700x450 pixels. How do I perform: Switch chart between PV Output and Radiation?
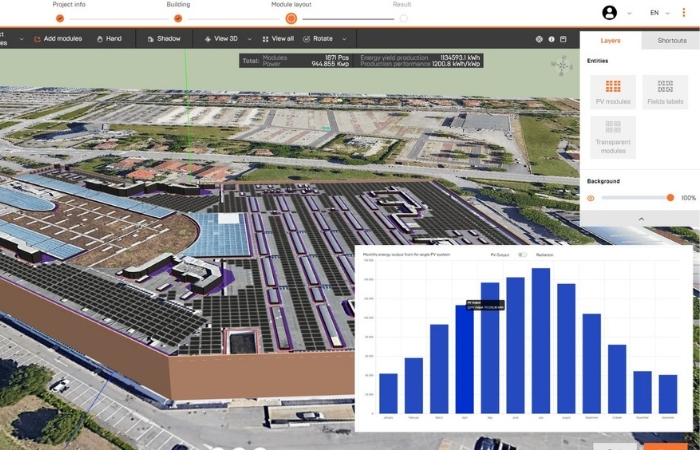pyautogui.click(x=522, y=255)
